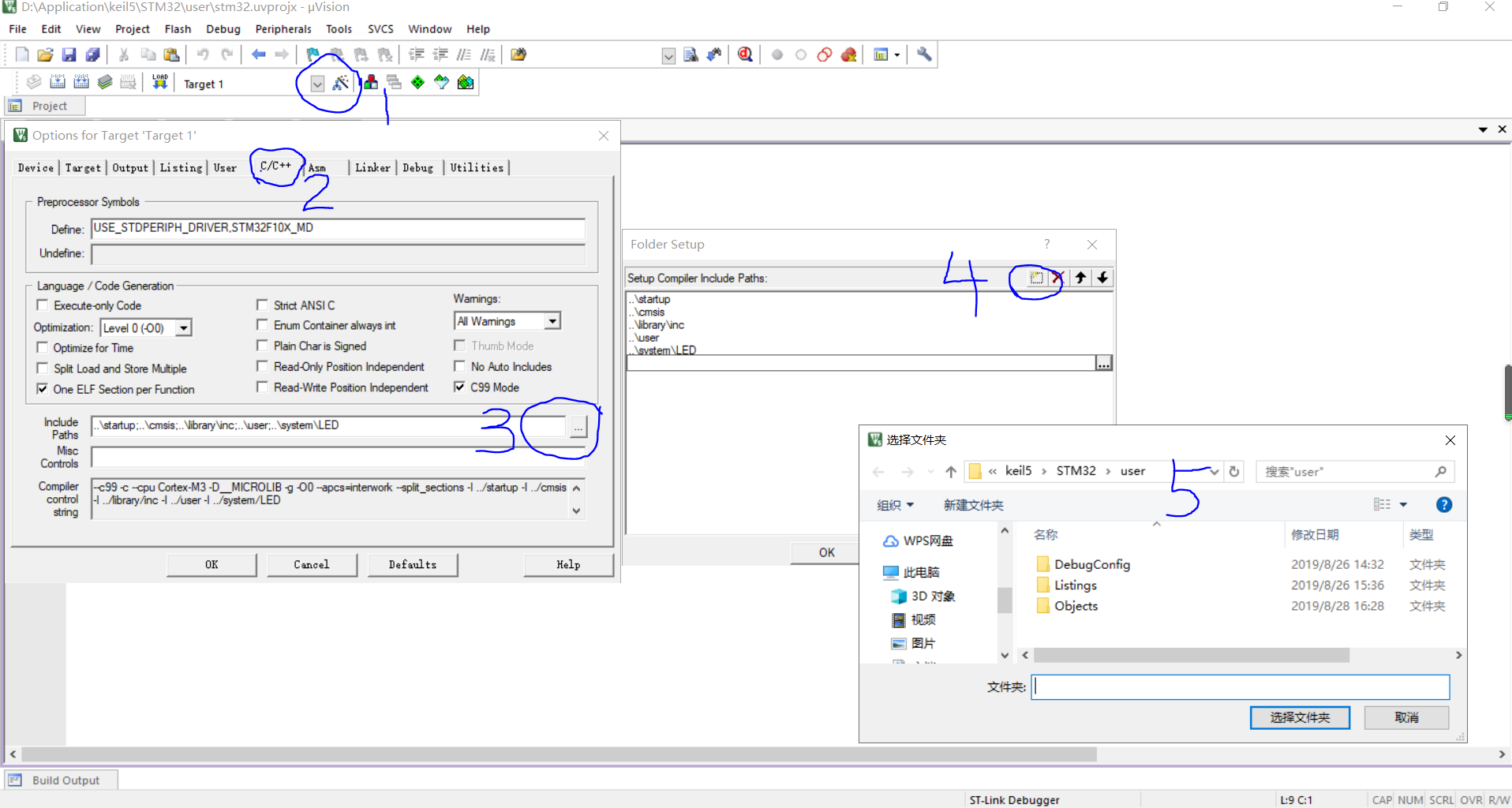Image resolution: width=1512 pixels, height=808 pixels.
Task: Click the 选择文件夹 button
Action: point(1300,717)
